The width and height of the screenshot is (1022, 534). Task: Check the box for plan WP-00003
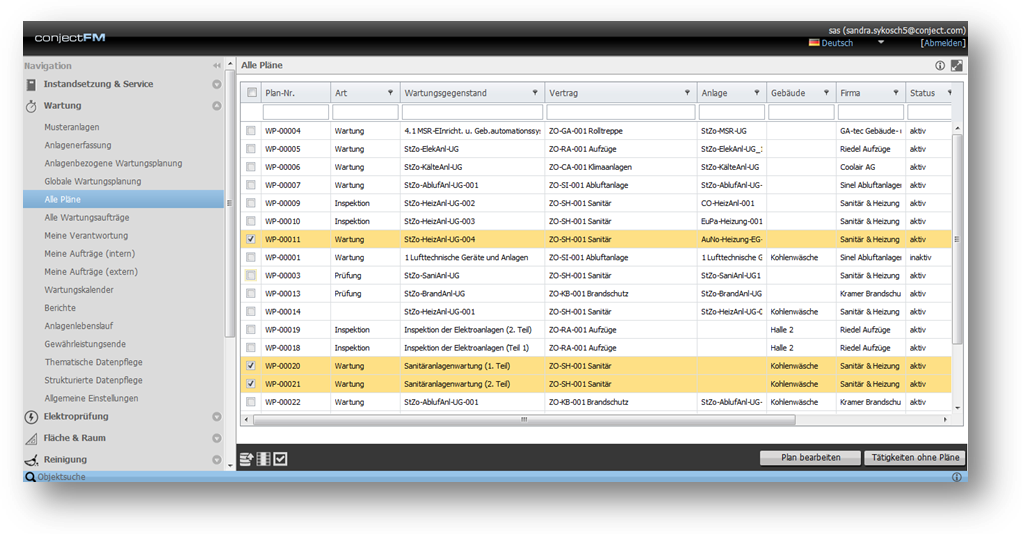251,276
